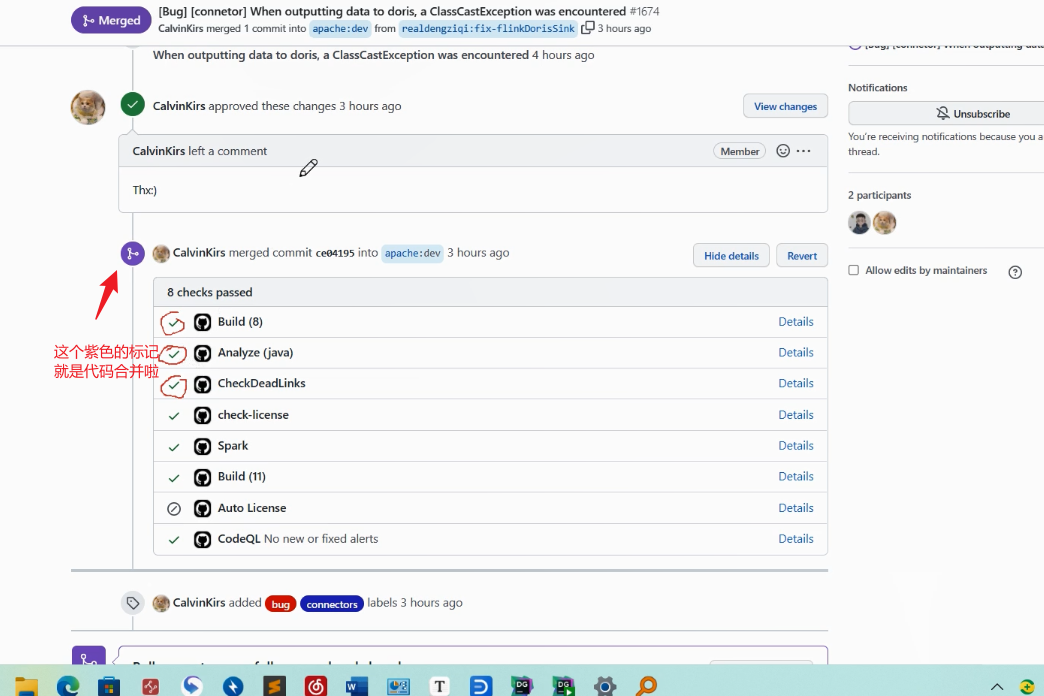Add emoji reaction to Thx comment
This screenshot has width=1044, height=696.
click(x=783, y=151)
